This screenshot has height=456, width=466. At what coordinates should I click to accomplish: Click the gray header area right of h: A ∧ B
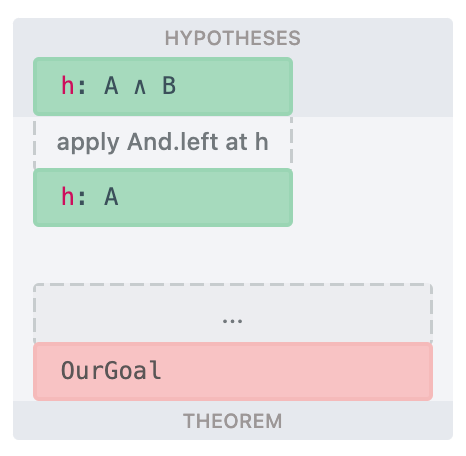click(x=373, y=86)
